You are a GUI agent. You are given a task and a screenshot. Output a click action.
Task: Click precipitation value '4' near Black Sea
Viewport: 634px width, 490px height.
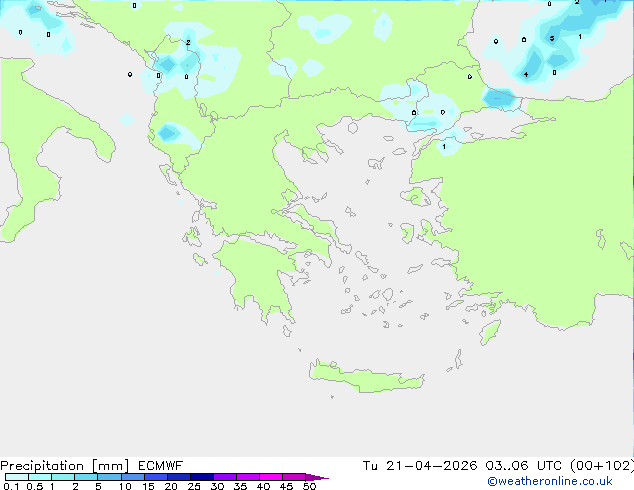tap(526, 74)
